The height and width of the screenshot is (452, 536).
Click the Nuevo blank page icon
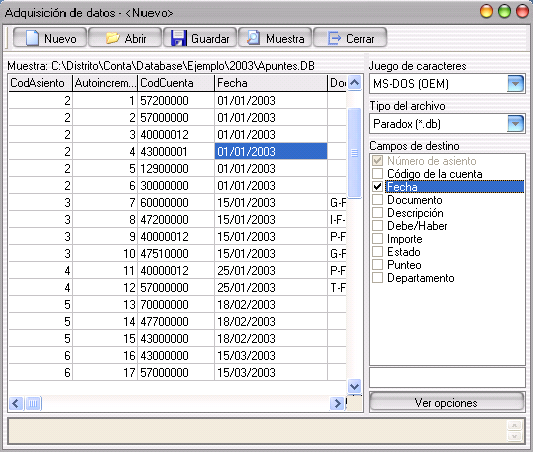click(32, 38)
